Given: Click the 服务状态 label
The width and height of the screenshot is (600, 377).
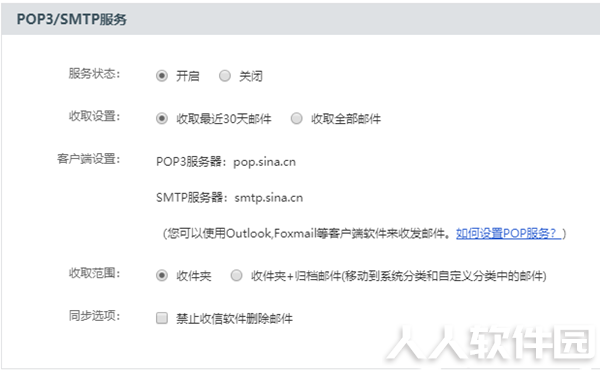Looking at the screenshot, I should coord(94,73).
